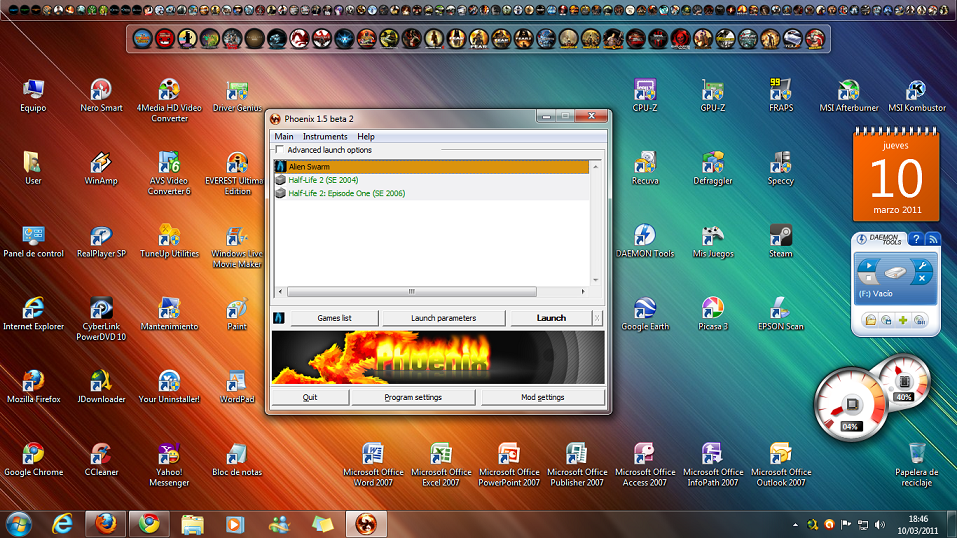The image size is (957, 538).
Task: Open the help question mark in DAEMON Tools gadget
Action: pos(915,239)
